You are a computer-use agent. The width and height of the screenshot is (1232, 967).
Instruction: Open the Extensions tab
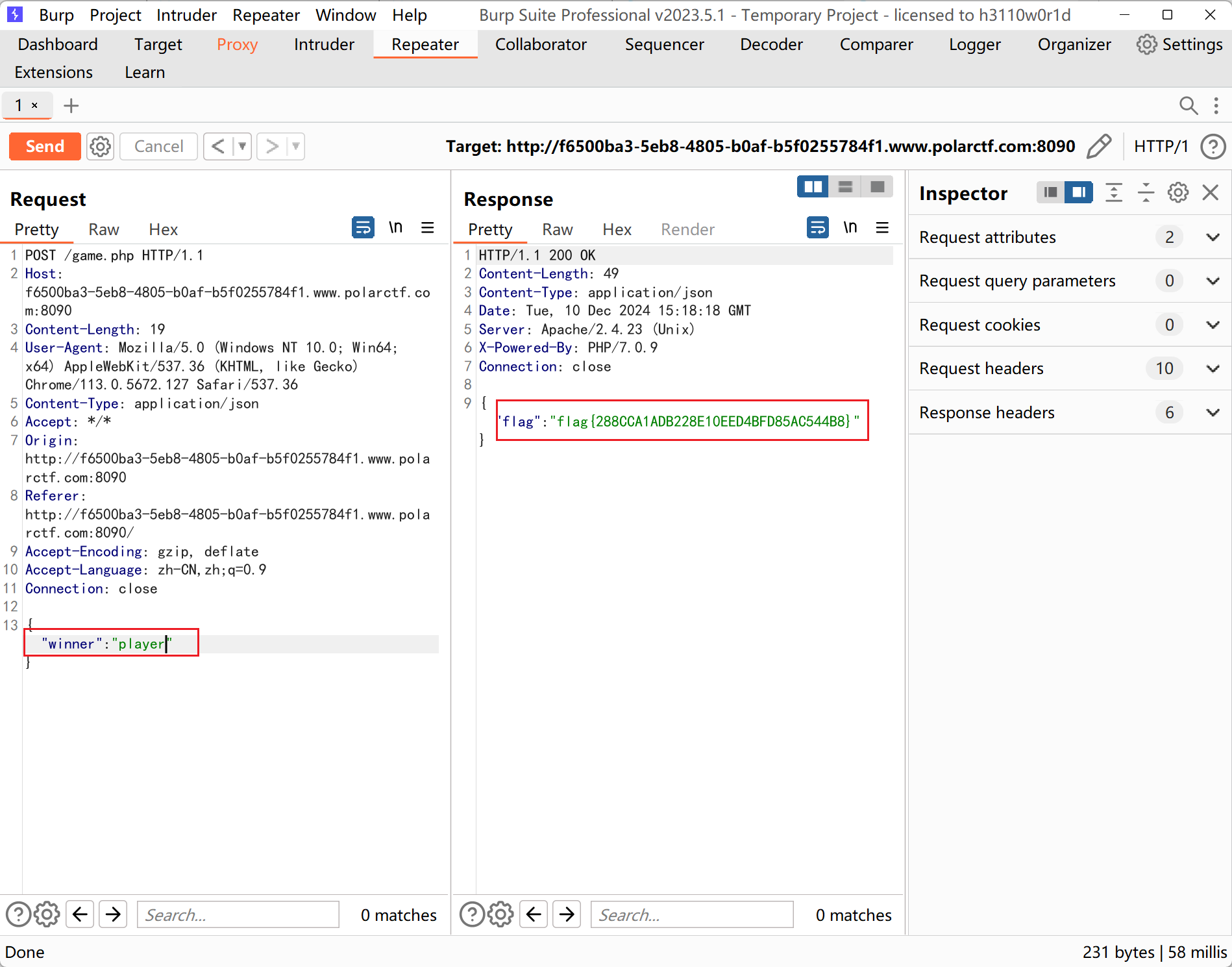pyautogui.click(x=53, y=72)
